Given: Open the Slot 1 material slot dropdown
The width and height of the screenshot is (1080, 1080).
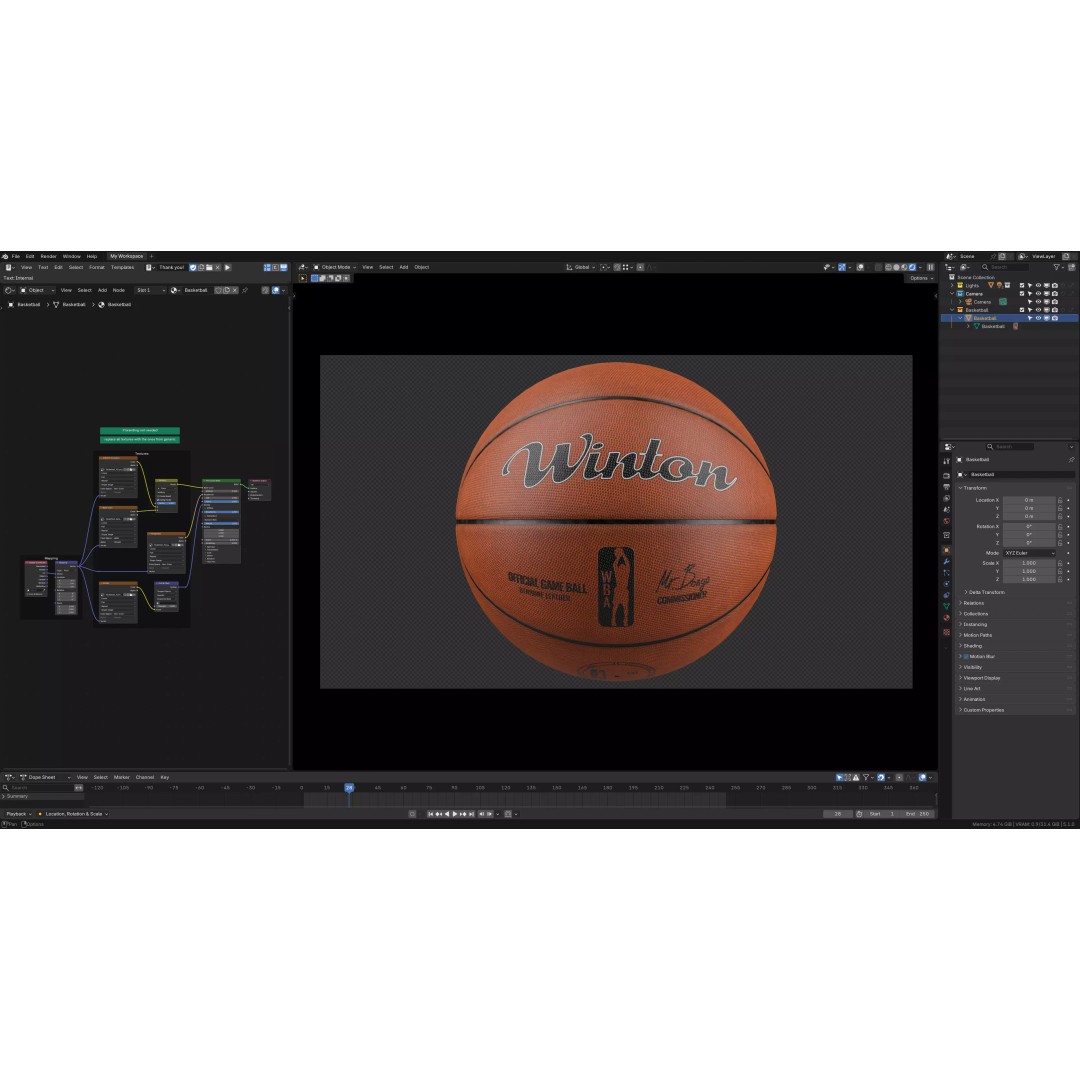Looking at the screenshot, I should [150, 290].
